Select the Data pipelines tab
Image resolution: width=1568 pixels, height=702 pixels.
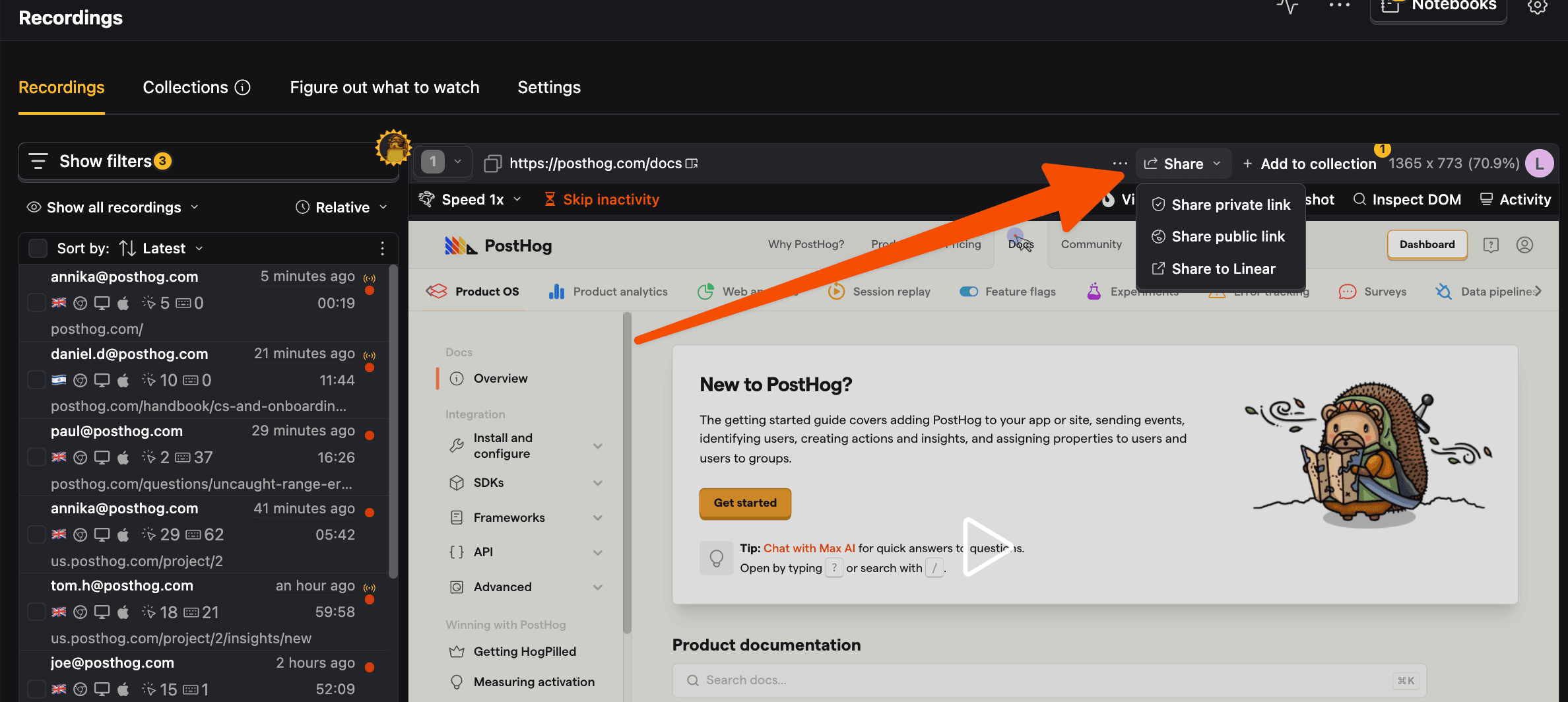(1485, 291)
